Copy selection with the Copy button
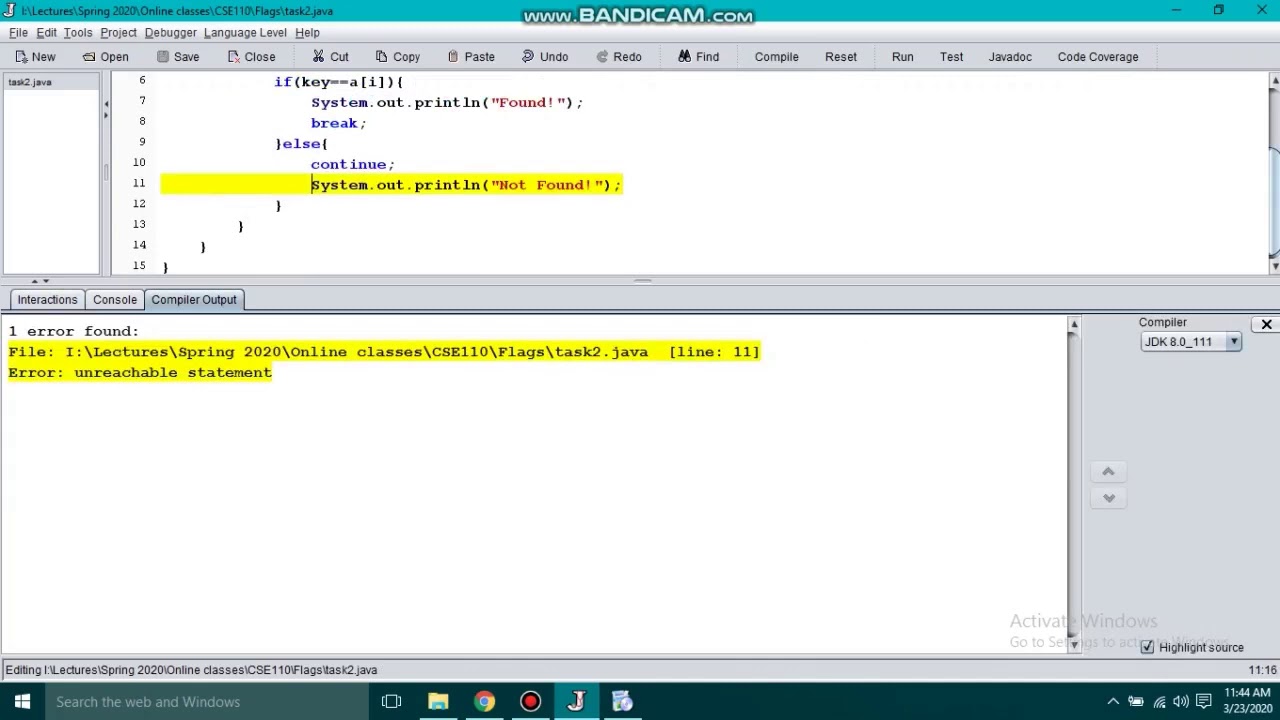Viewport: 1280px width, 720px height. point(396,57)
